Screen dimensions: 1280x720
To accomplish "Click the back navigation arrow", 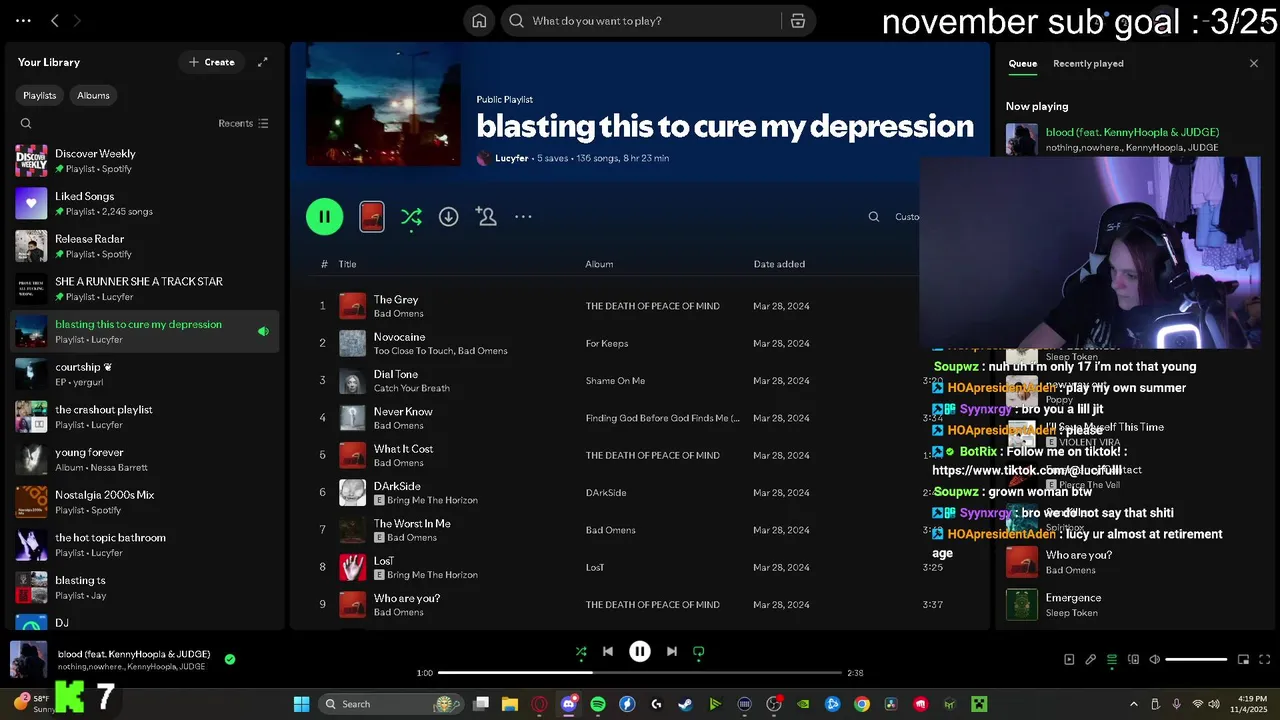I will pos(55,21).
